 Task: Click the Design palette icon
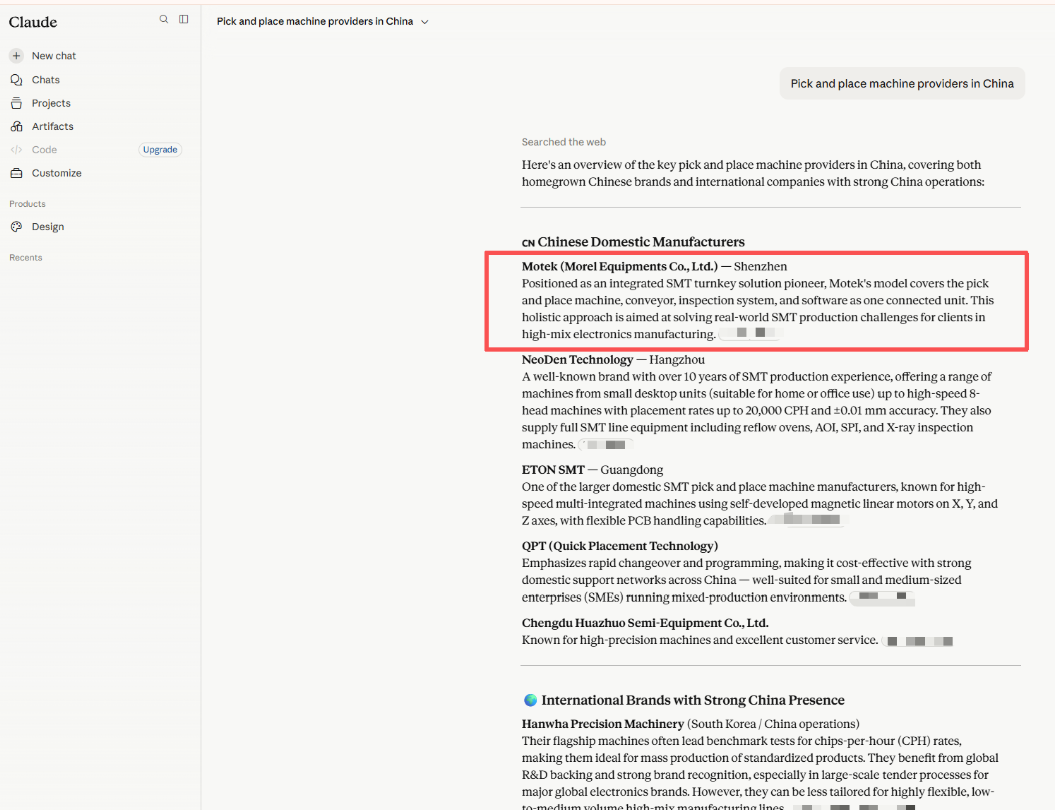pos(17,227)
